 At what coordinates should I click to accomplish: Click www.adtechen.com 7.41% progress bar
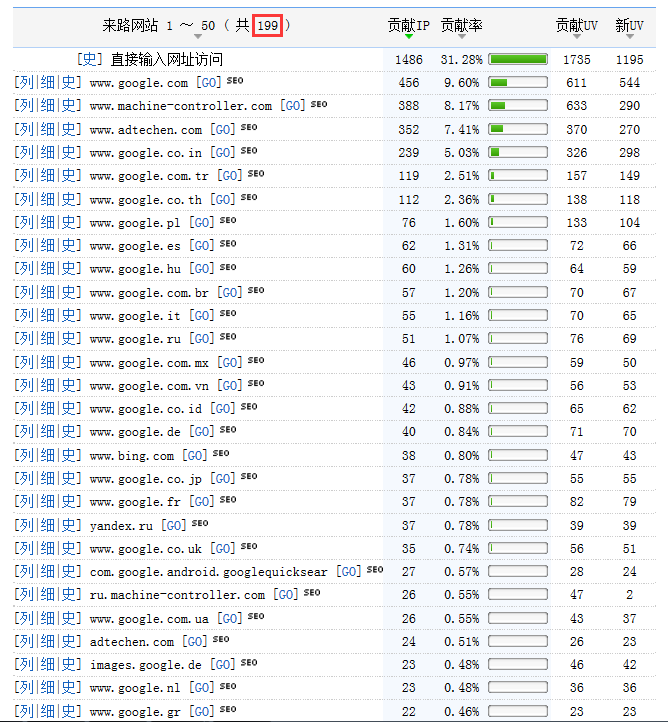pos(518,129)
